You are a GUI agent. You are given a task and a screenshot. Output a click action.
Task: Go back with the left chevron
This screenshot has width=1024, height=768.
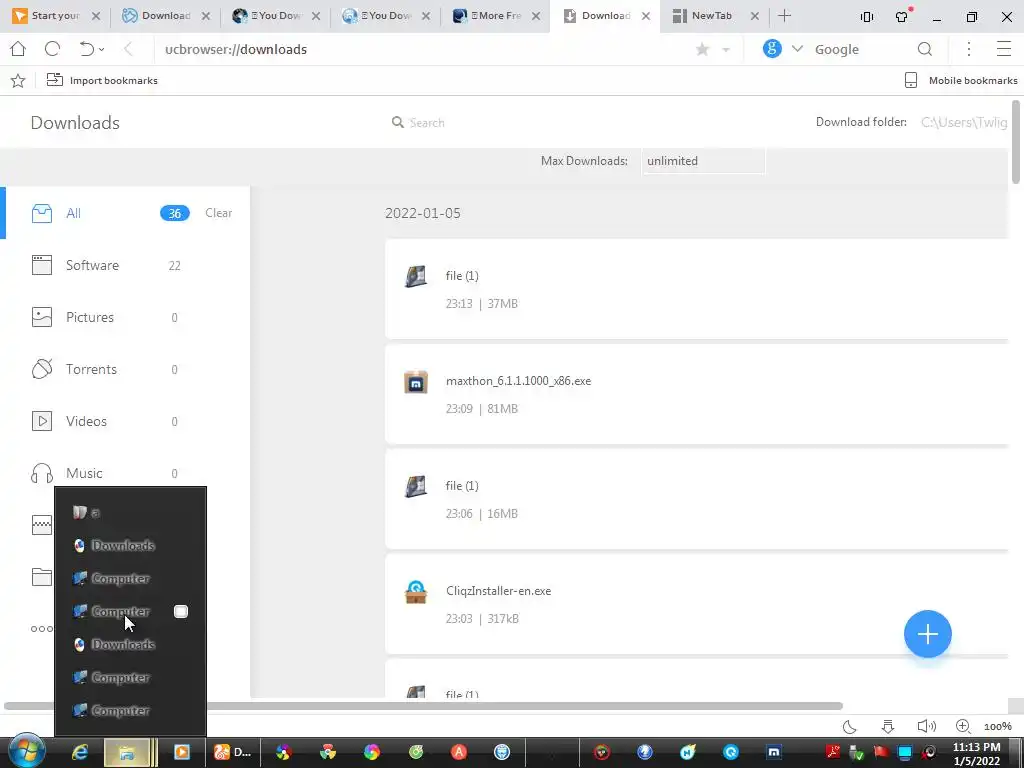tap(128, 49)
